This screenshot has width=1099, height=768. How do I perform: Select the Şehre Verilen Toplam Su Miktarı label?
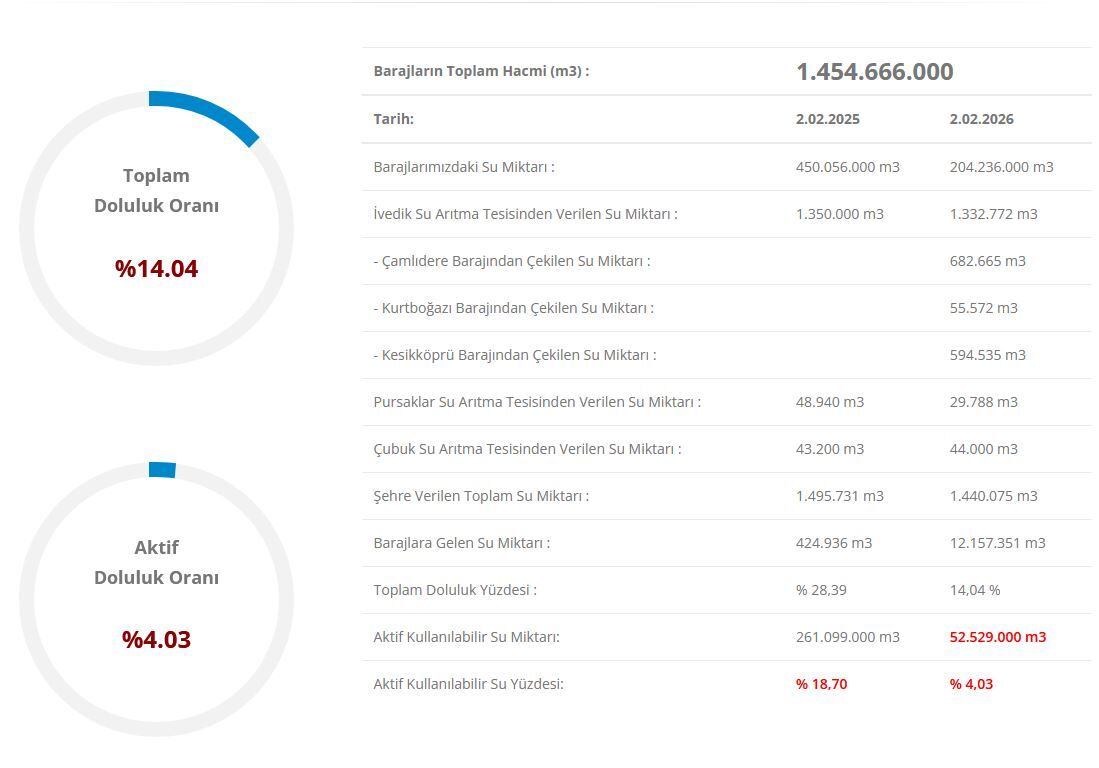481,495
